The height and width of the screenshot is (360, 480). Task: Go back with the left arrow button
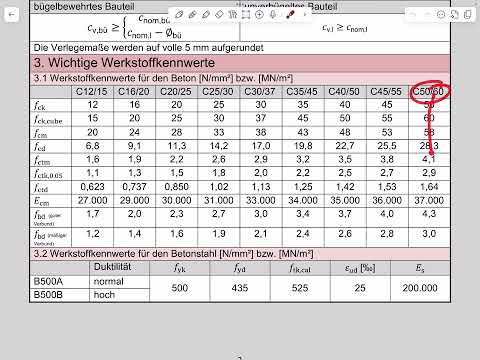(x=12, y=14)
